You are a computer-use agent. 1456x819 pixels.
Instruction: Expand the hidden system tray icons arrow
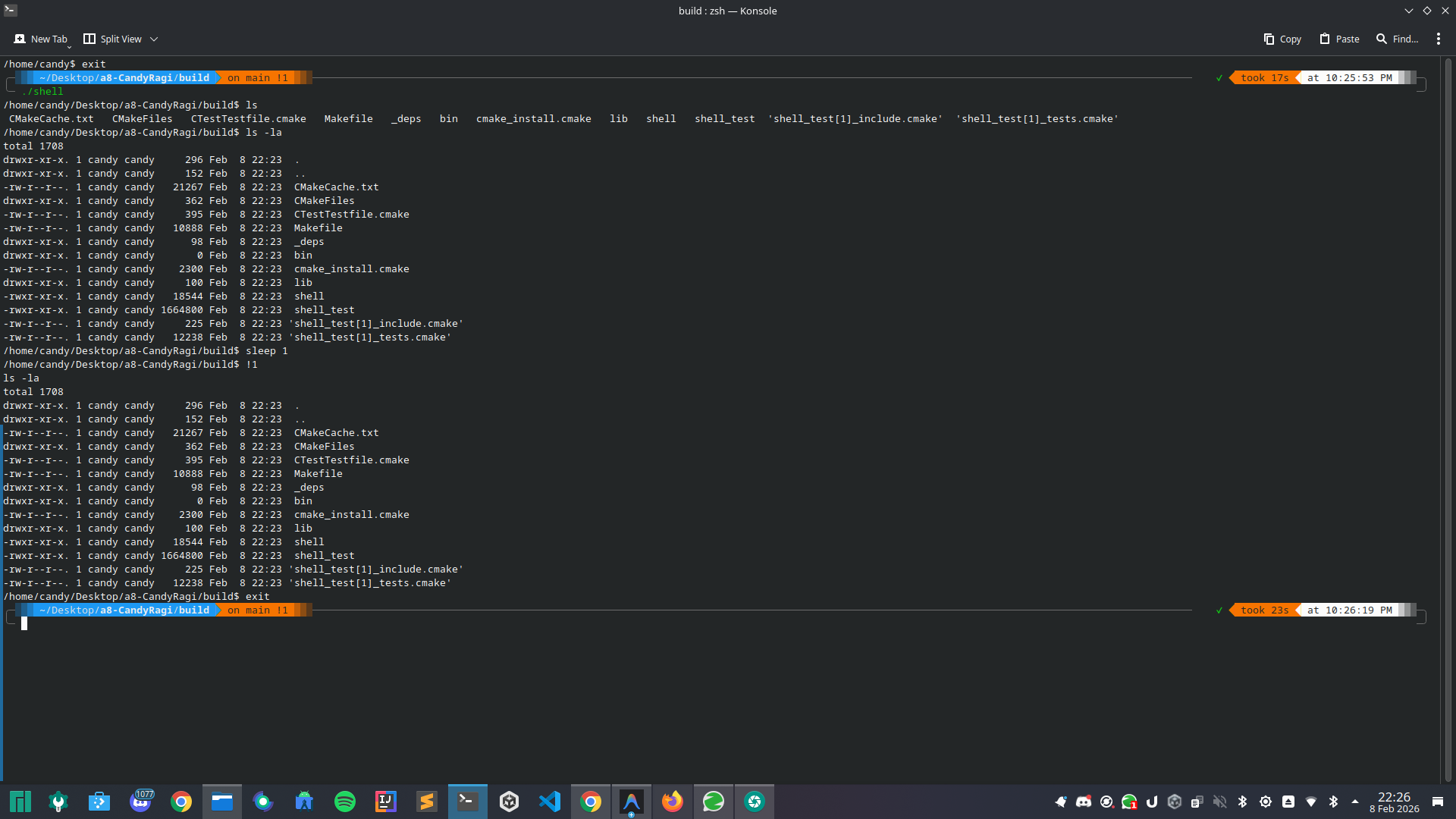[x=1355, y=802]
